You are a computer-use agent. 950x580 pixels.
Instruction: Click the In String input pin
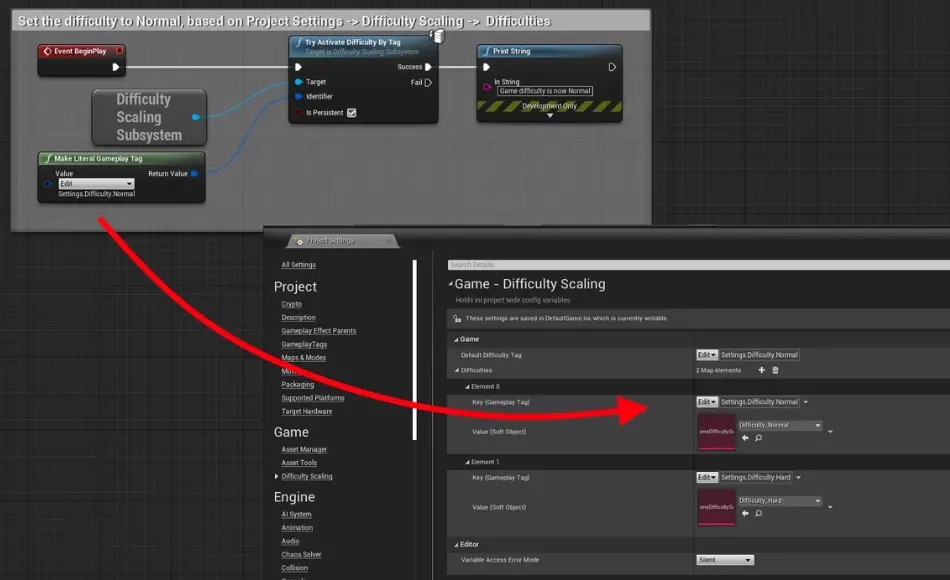pos(486,87)
